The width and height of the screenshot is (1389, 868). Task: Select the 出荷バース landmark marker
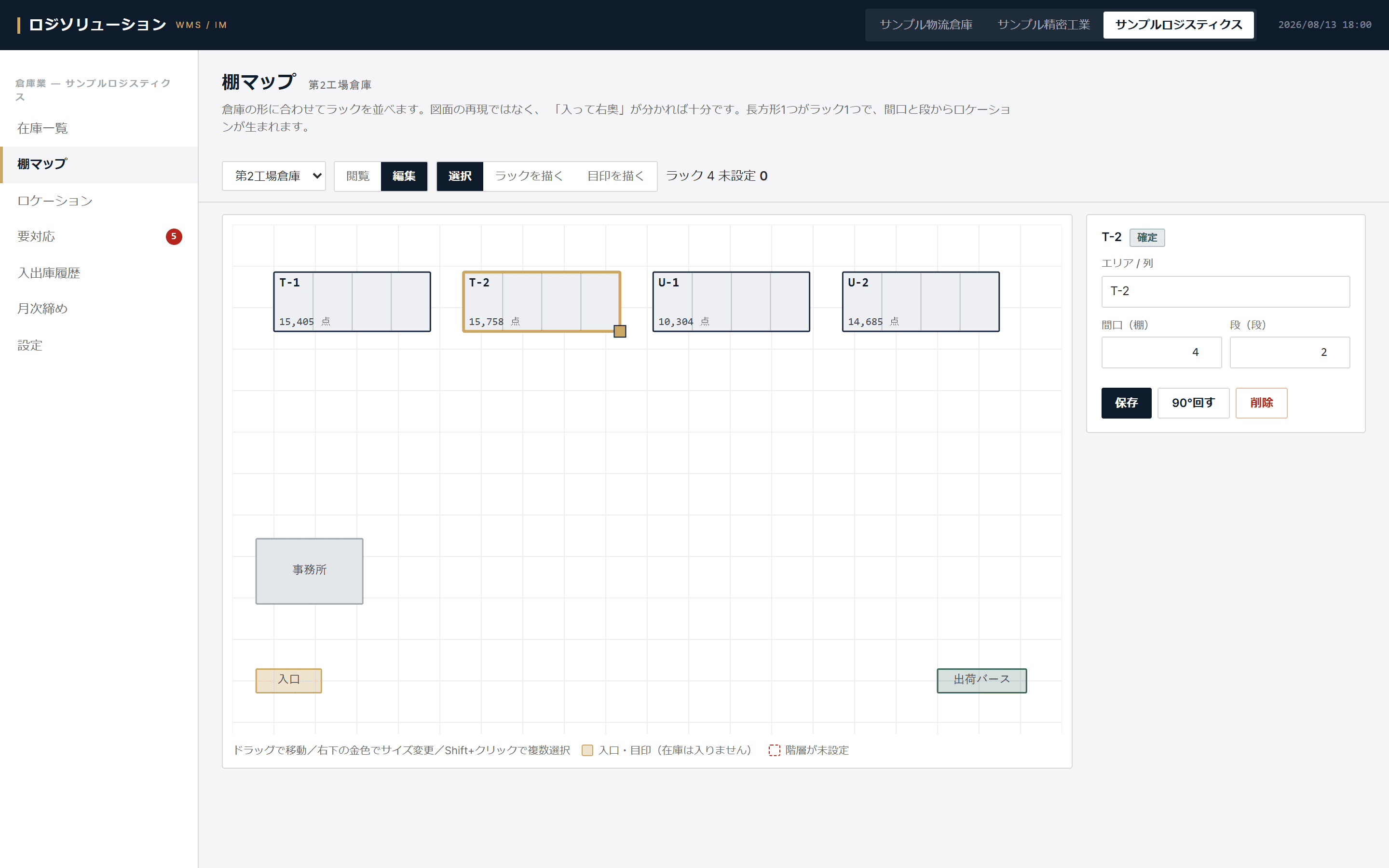point(982,681)
